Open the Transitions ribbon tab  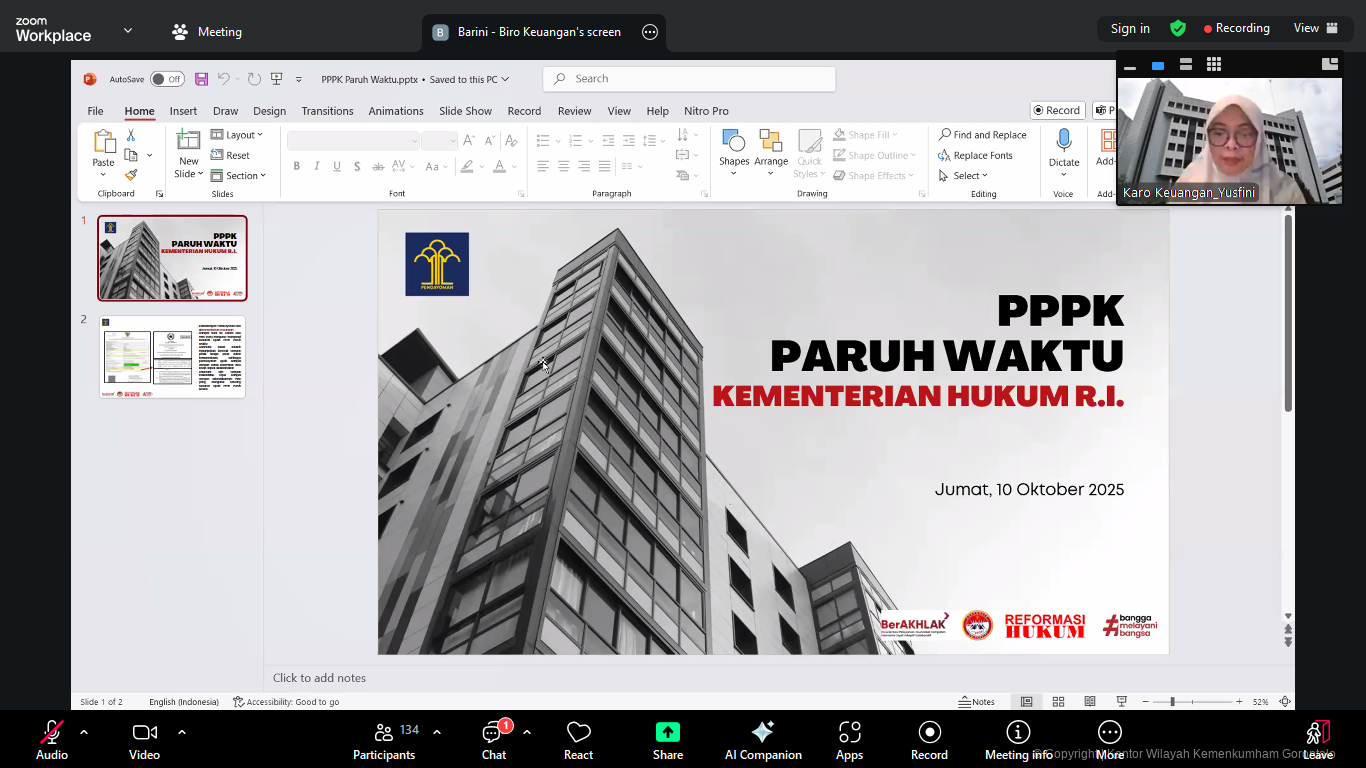coord(327,111)
